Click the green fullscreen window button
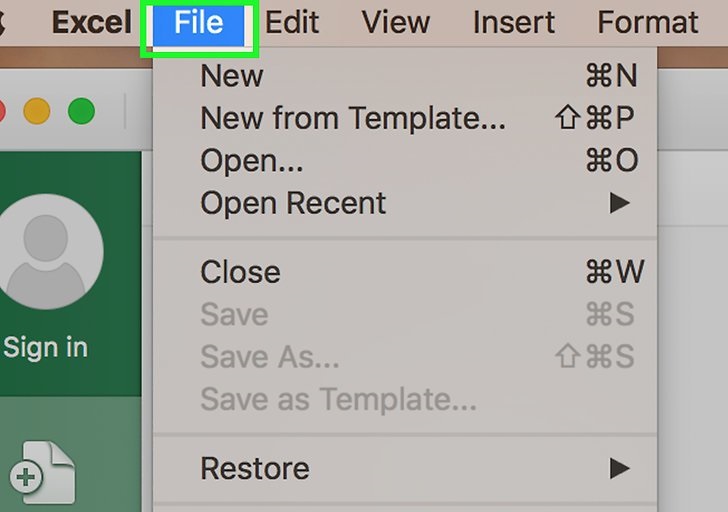 pyautogui.click(x=81, y=111)
